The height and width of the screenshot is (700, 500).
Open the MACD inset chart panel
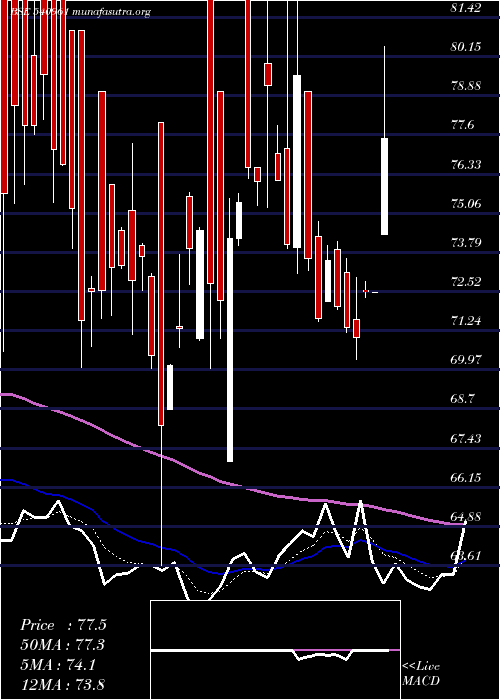[275, 650]
